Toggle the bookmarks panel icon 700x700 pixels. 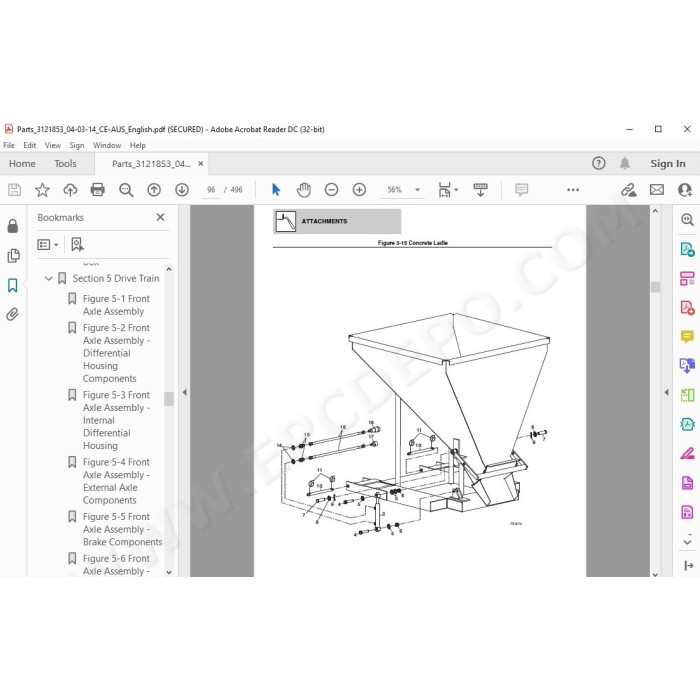point(12,285)
